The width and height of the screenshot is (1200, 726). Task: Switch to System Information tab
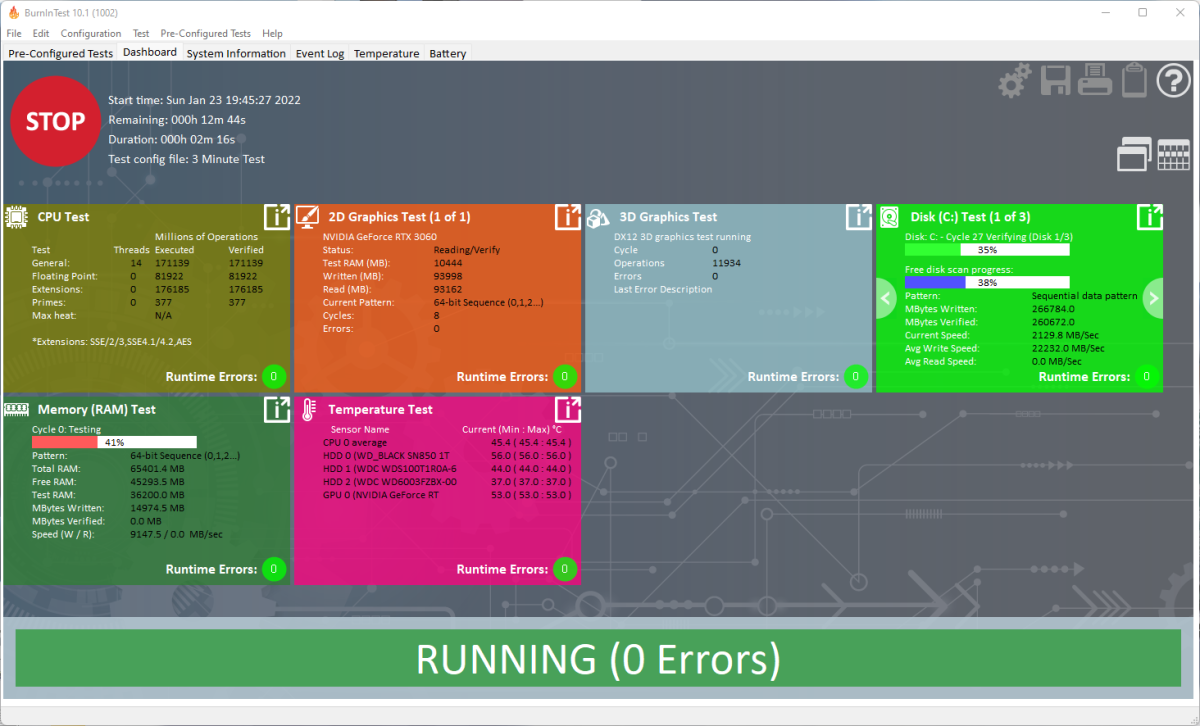[236, 53]
